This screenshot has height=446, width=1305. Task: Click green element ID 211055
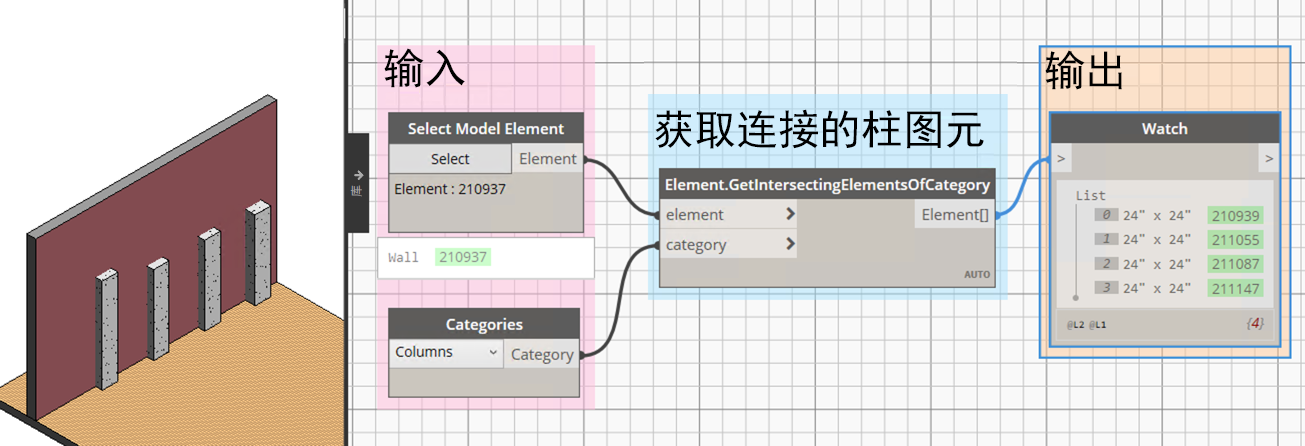coord(1235,240)
